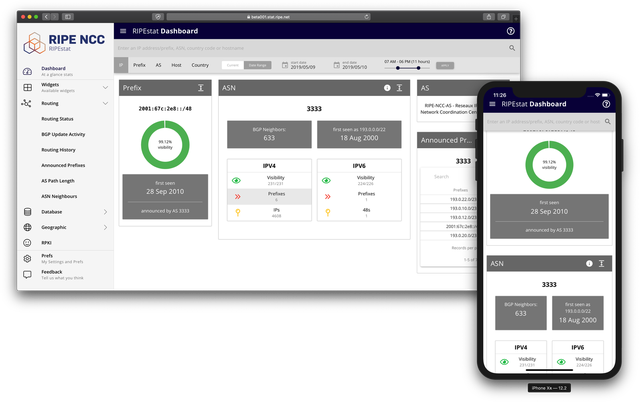
Task: Click the IPV4 IPs row with pin icon
Action: pos(269,212)
